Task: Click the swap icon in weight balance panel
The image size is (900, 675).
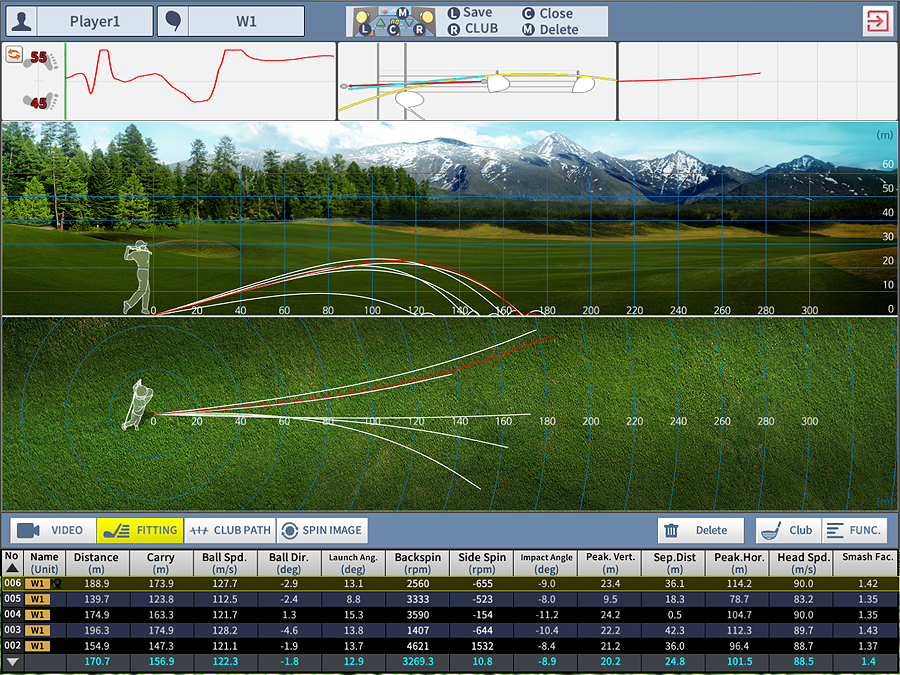Action: coord(16,55)
